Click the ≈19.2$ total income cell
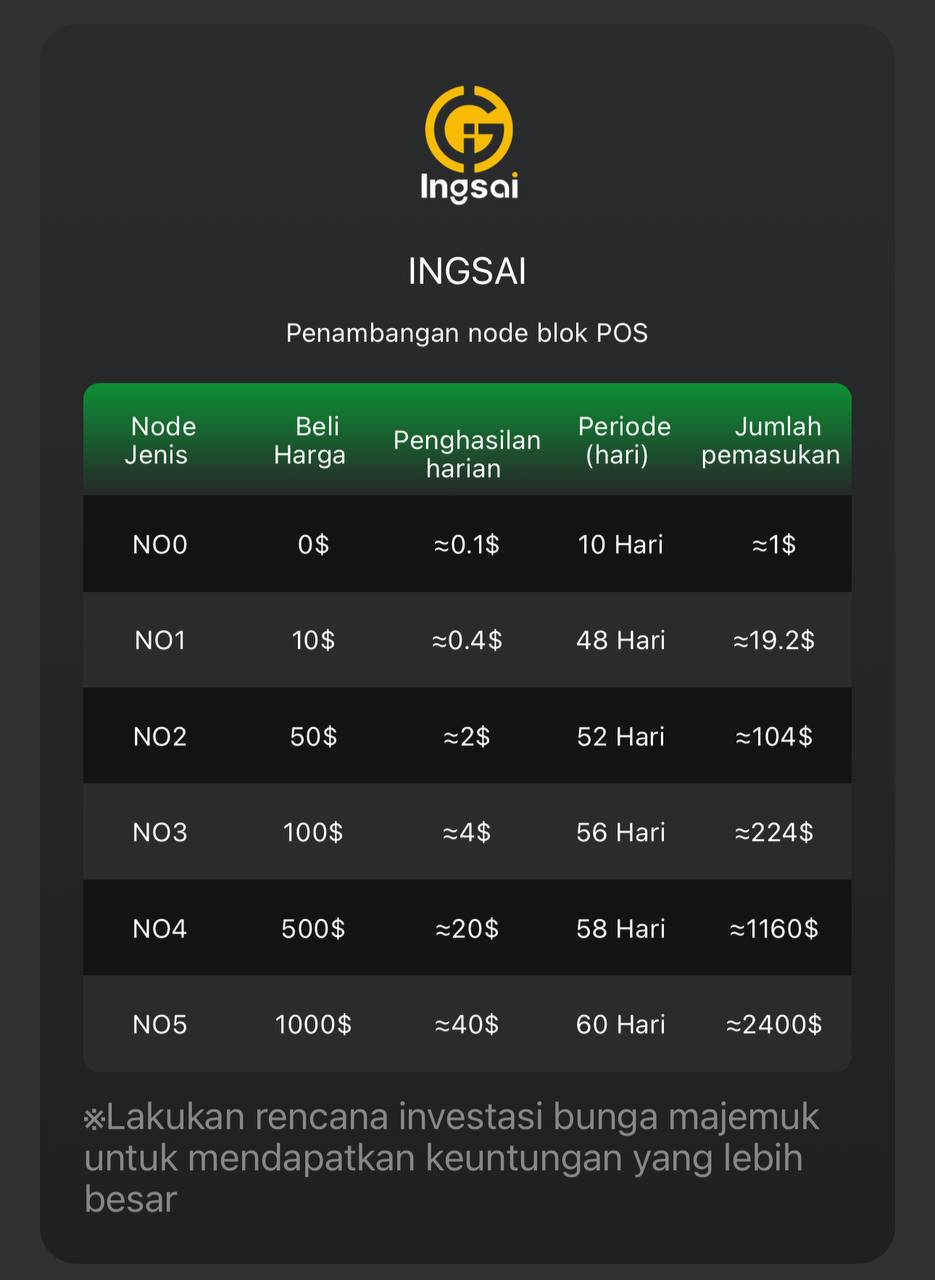This screenshot has width=935, height=1280. pyautogui.click(x=774, y=641)
